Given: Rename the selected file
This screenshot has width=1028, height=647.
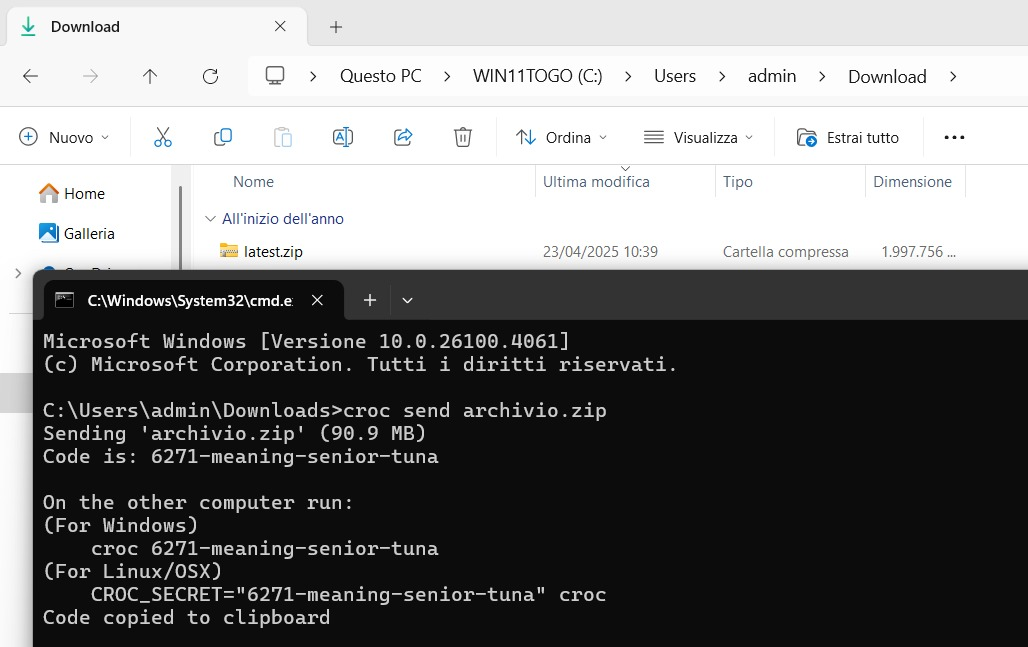Looking at the screenshot, I should (x=343, y=137).
